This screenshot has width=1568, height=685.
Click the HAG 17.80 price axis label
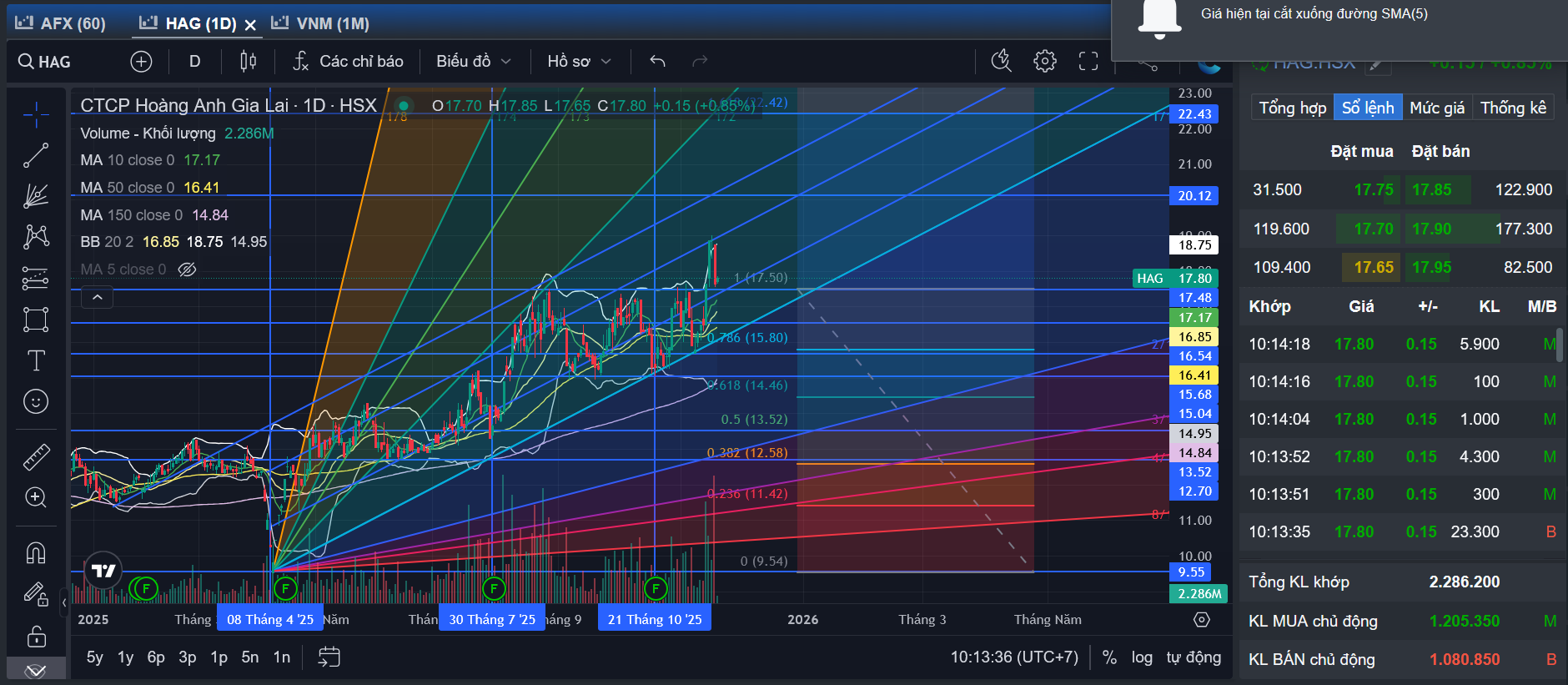(1176, 279)
